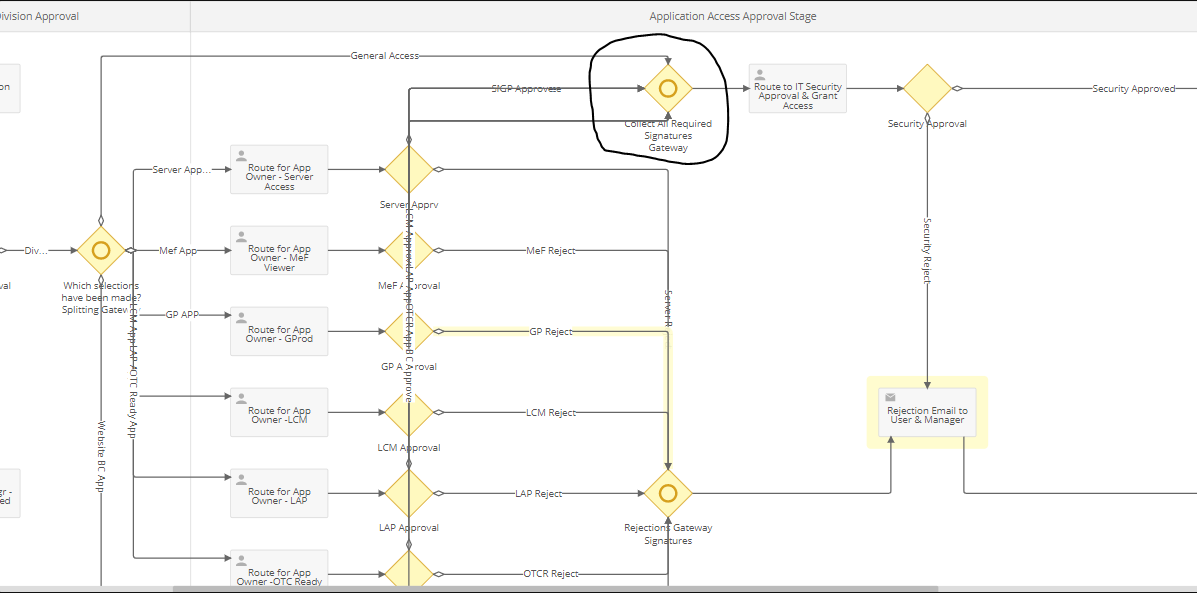Image resolution: width=1197 pixels, height=593 pixels.
Task: Click user icon on Route to IT Security task
Action: click(x=760, y=75)
